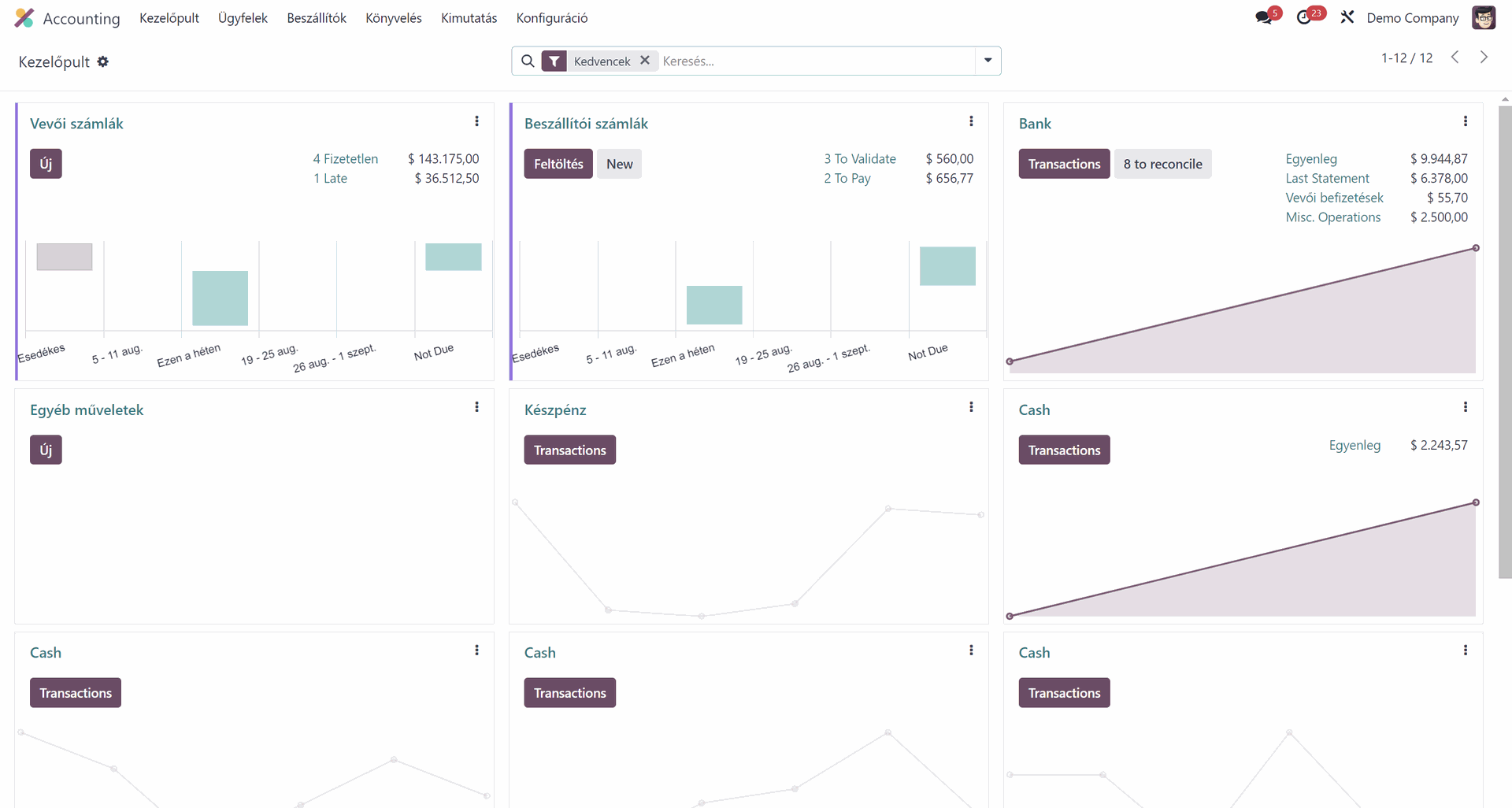This screenshot has width=1512, height=808.
Task: Click the Feltöltés button
Action: click(x=558, y=164)
